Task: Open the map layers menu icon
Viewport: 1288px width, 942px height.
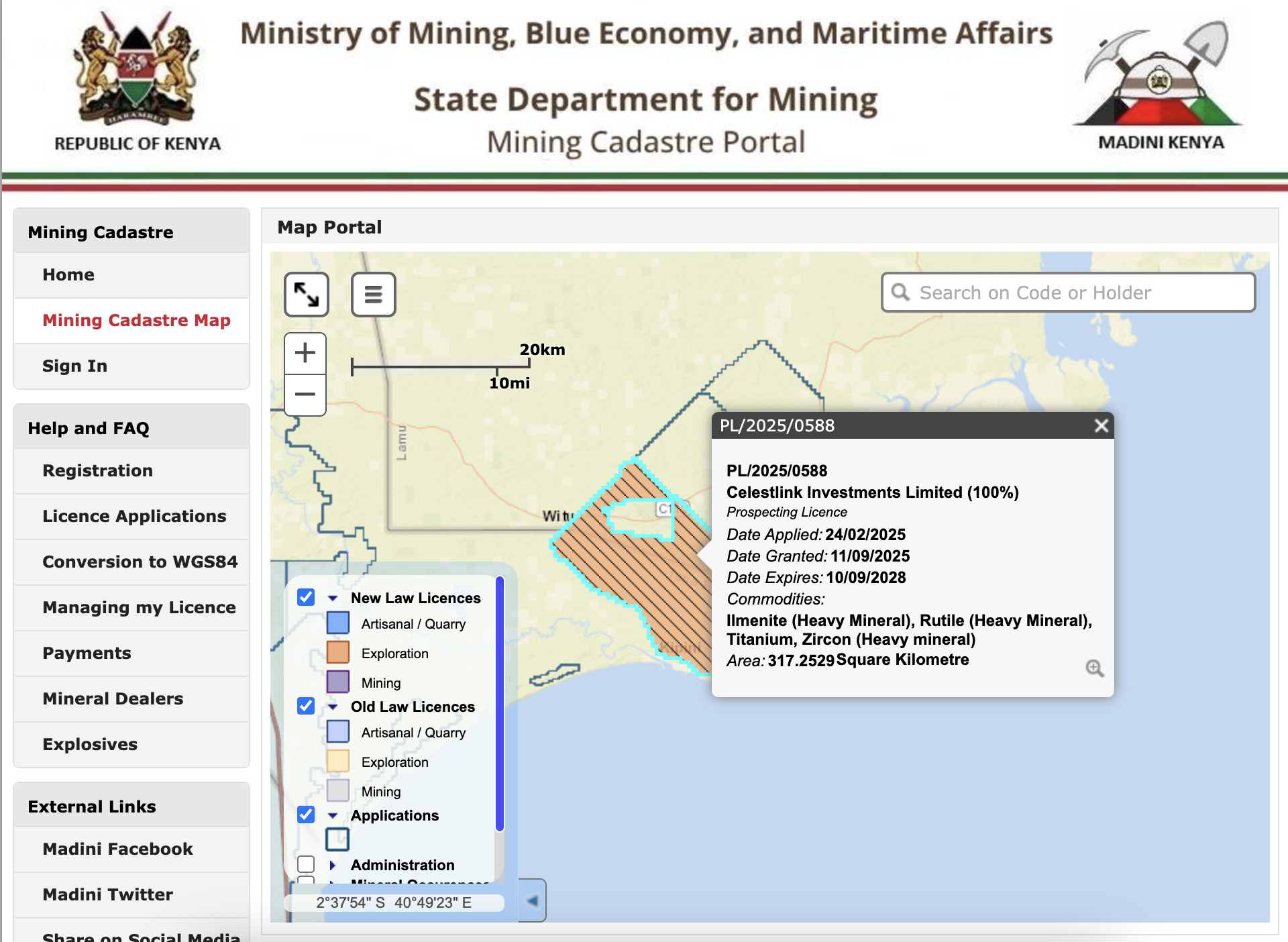Action: tap(374, 295)
